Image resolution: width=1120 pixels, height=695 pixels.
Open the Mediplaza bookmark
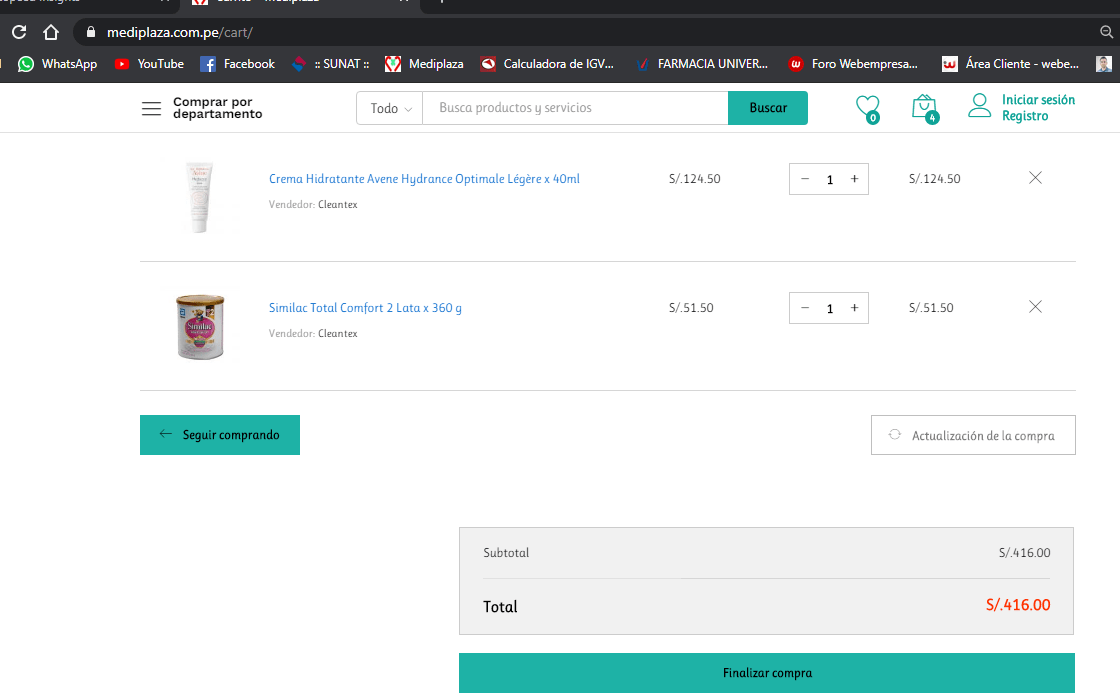(424, 64)
